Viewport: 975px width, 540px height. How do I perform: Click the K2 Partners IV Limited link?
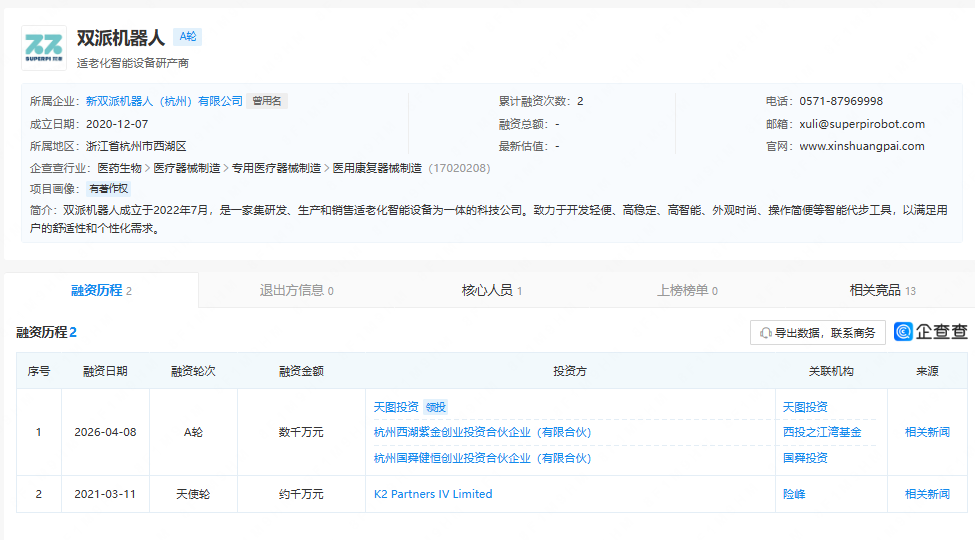pos(433,494)
